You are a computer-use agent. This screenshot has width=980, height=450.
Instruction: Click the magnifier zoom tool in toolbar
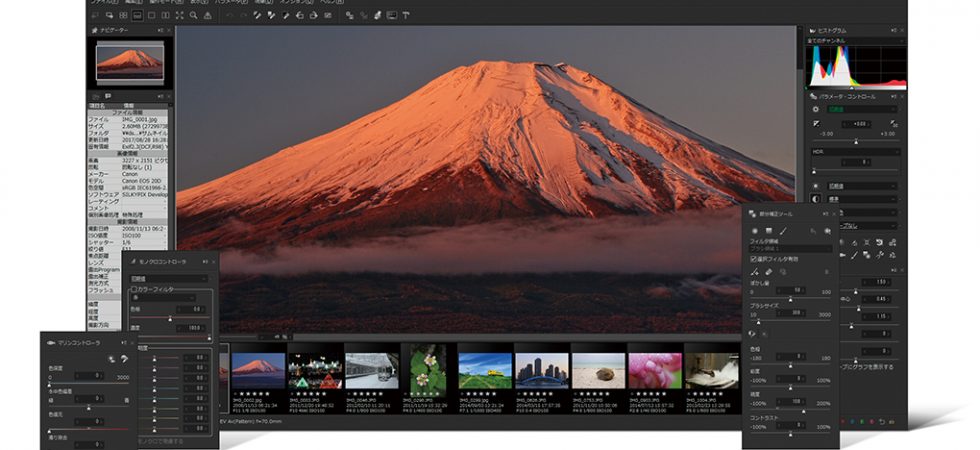coord(193,15)
